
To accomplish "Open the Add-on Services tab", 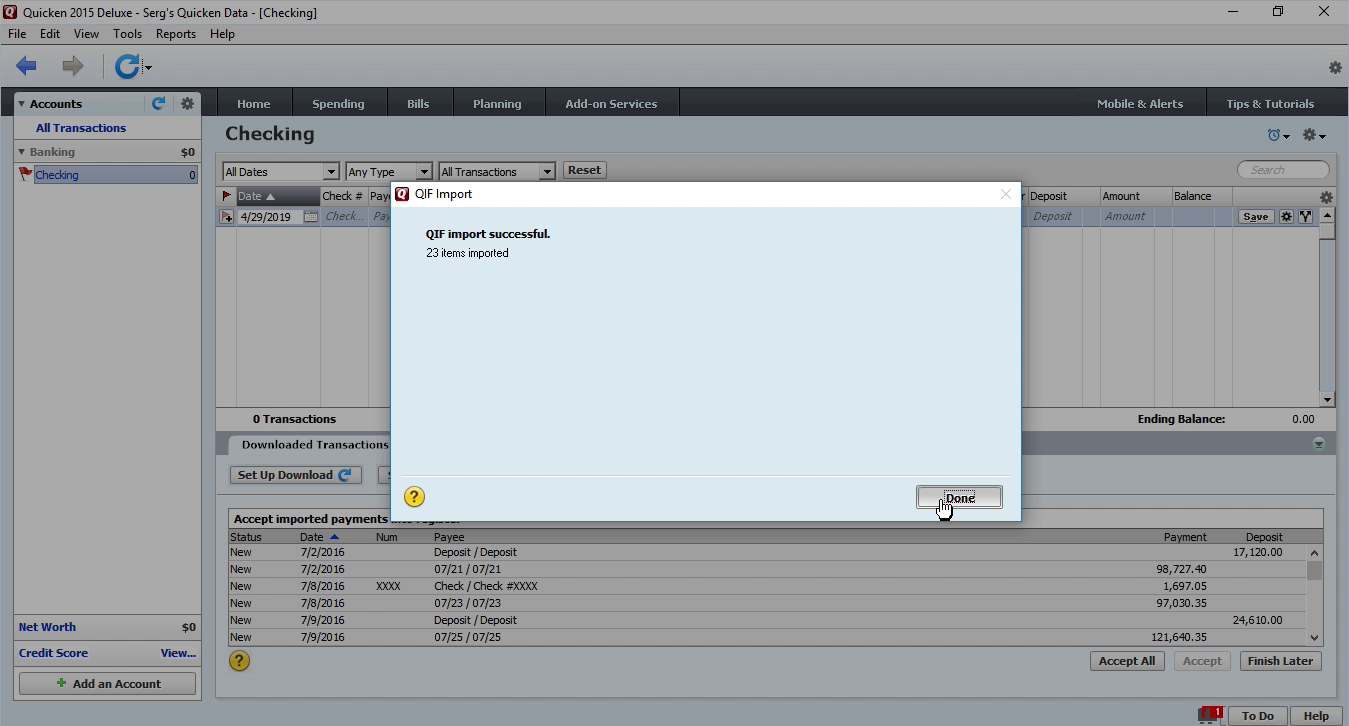I will (611, 103).
